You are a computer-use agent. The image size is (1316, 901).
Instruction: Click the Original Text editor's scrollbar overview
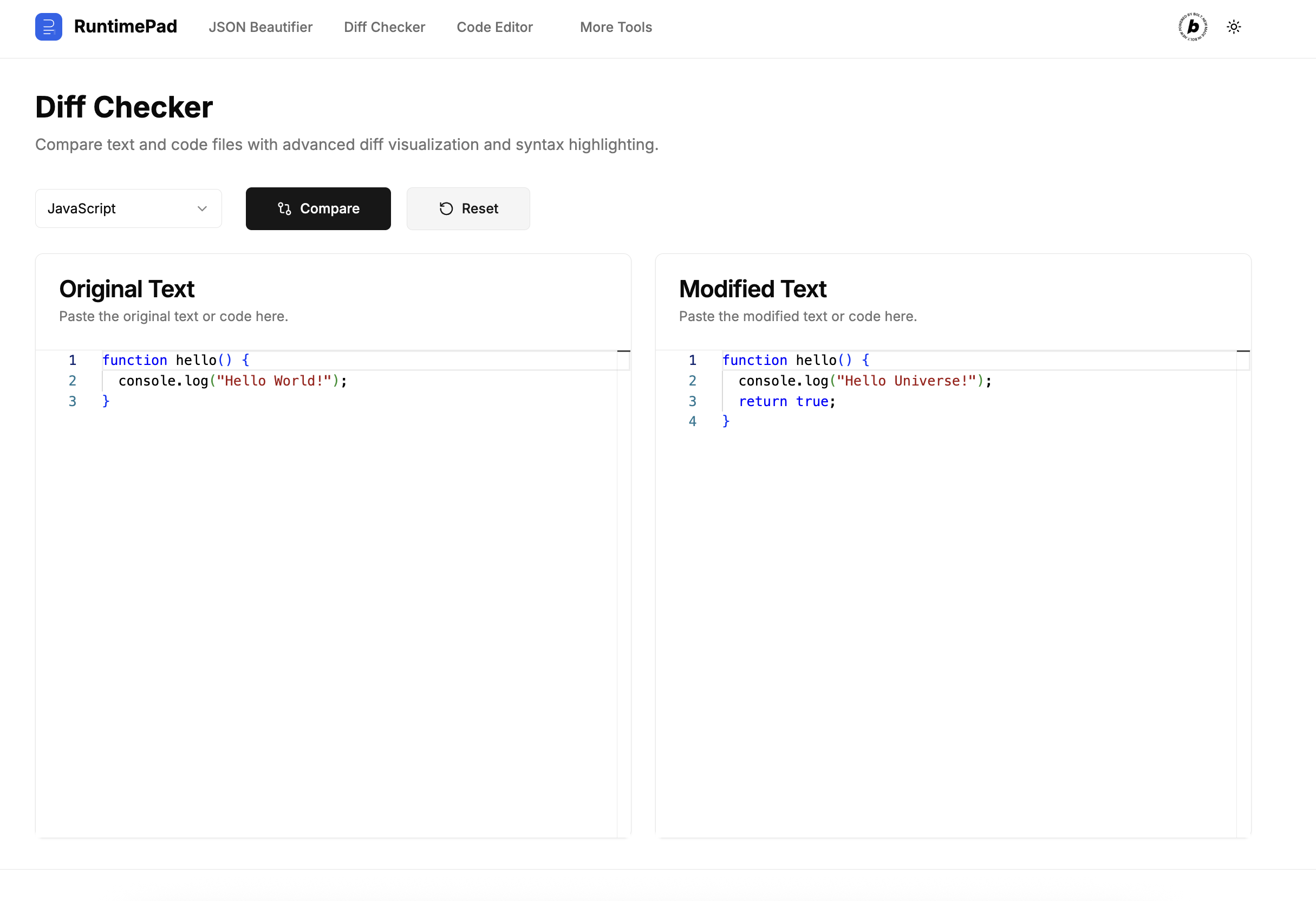pos(623,566)
